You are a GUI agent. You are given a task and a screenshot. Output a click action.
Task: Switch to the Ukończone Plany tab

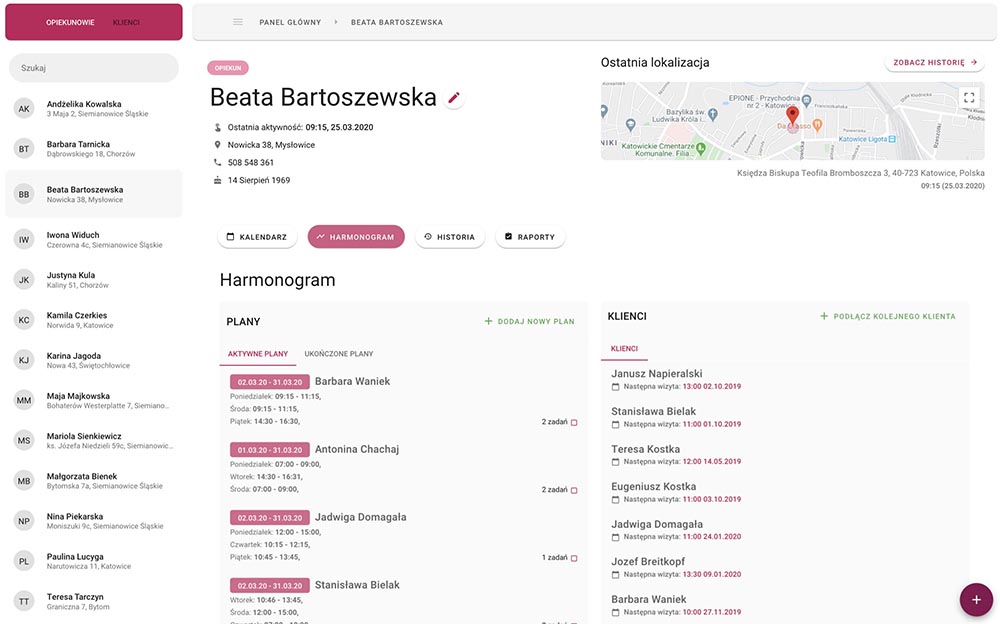tap(339, 354)
